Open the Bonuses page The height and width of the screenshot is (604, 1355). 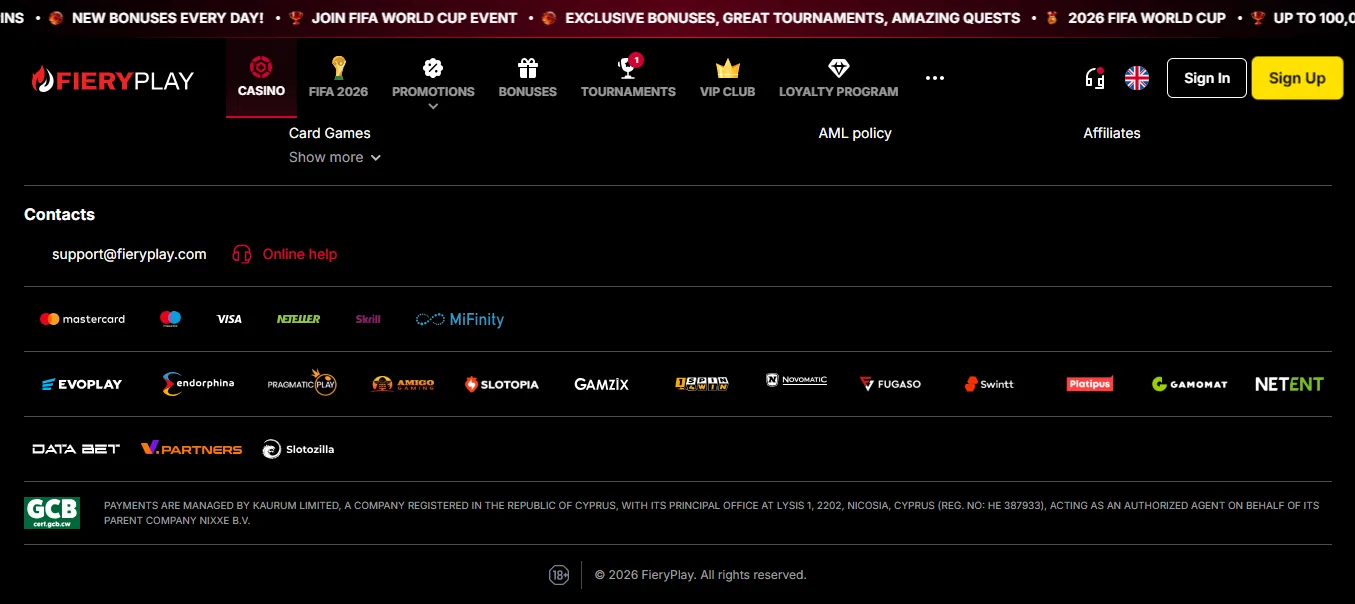pos(527,78)
